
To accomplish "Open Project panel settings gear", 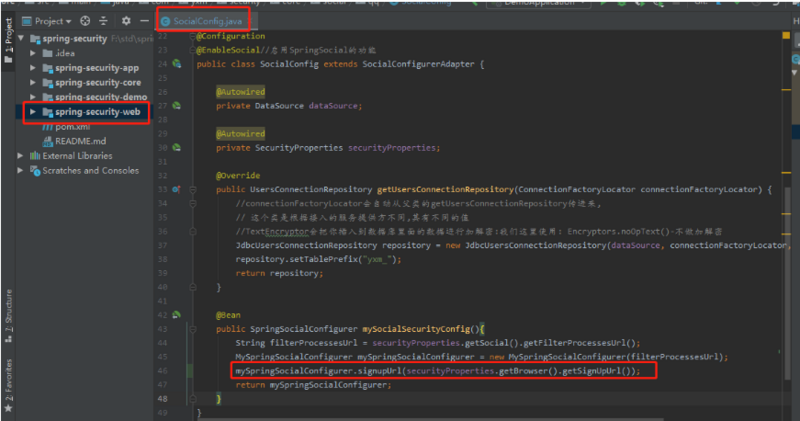I will (126, 21).
